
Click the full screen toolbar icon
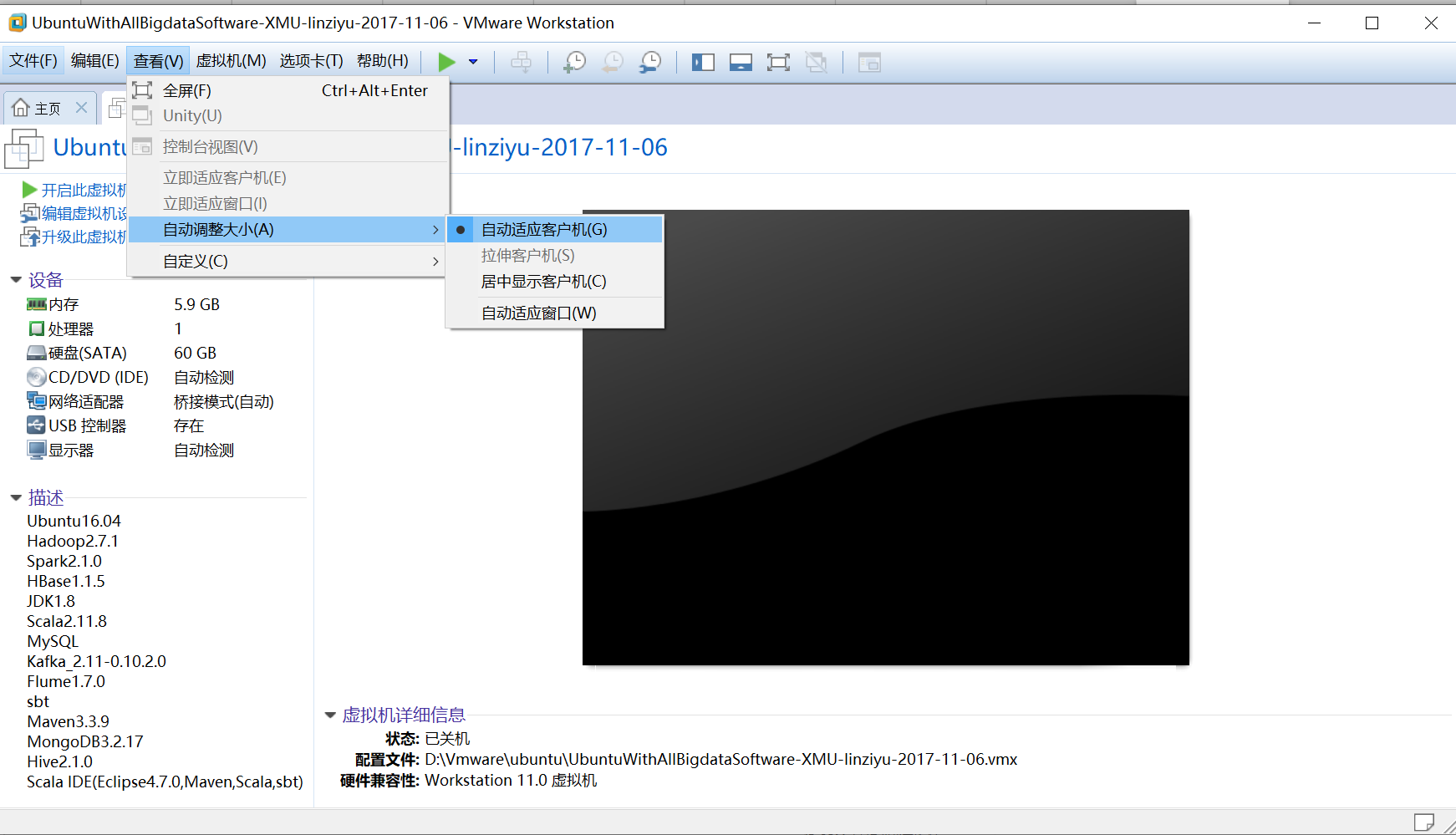(778, 62)
